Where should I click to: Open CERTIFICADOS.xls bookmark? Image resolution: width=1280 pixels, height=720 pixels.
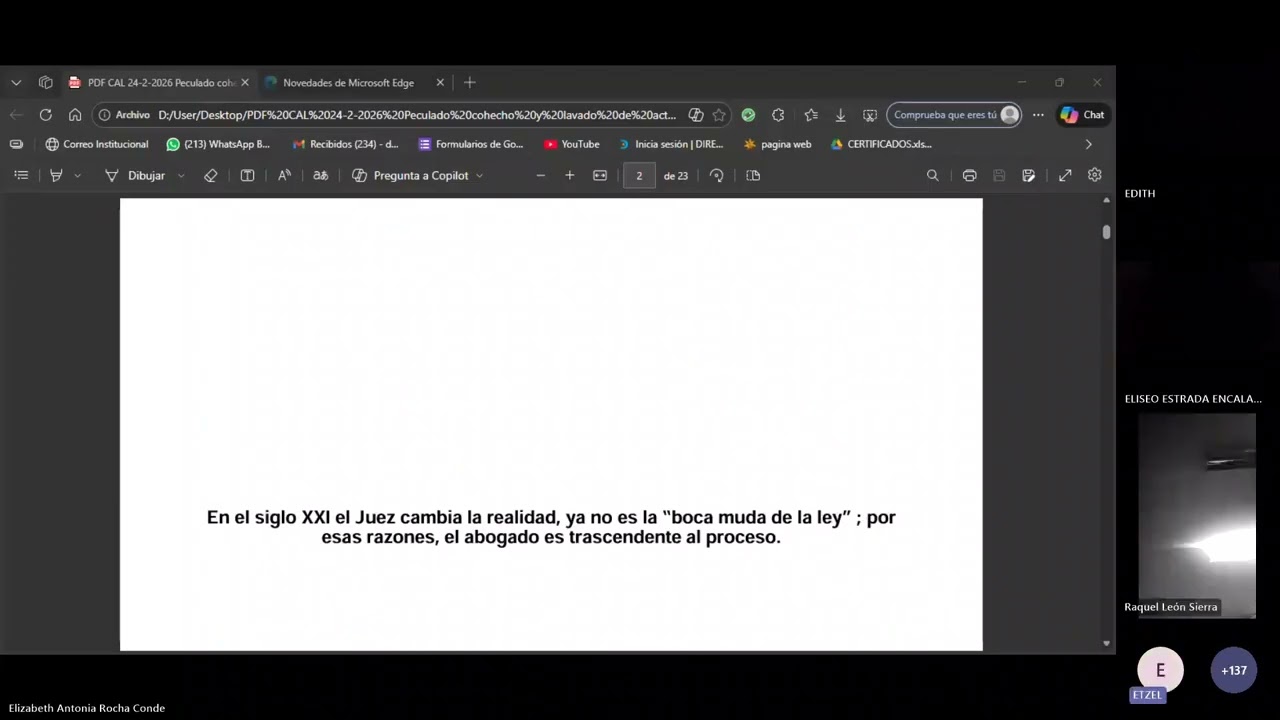click(x=881, y=144)
